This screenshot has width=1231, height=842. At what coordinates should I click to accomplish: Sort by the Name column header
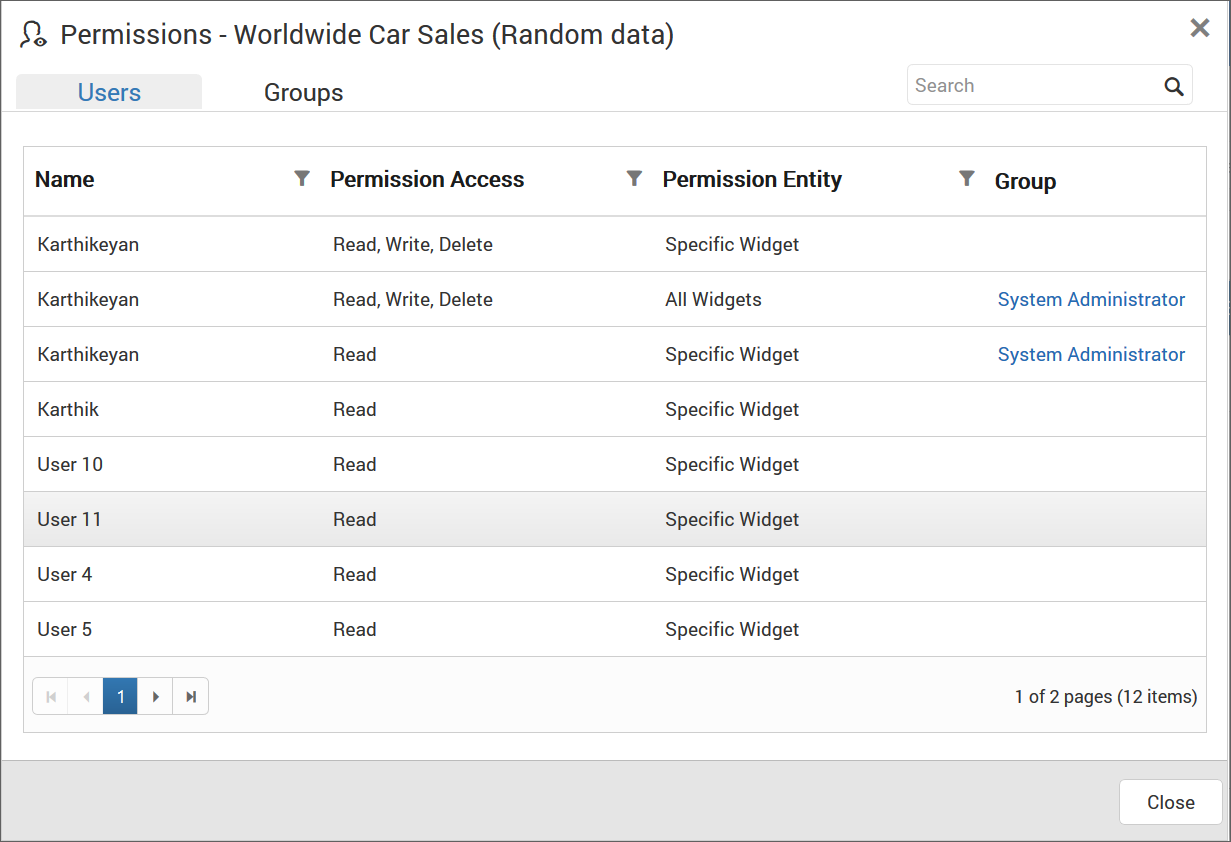pyautogui.click(x=65, y=180)
